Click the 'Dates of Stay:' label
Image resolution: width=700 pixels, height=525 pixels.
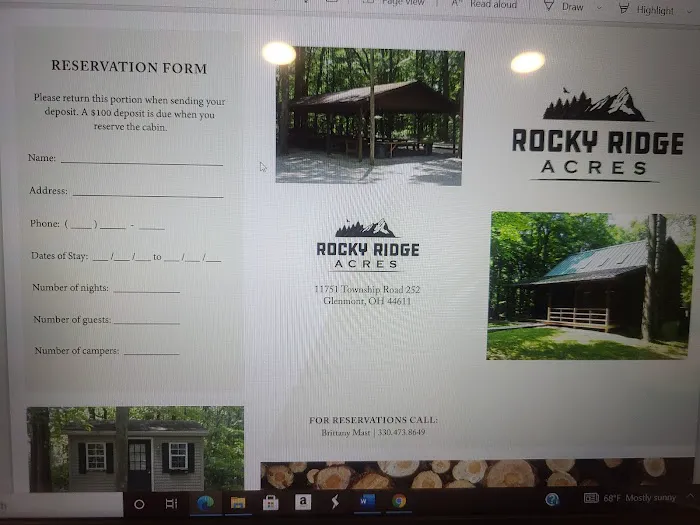pyautogui.click(x=59, y=256)
